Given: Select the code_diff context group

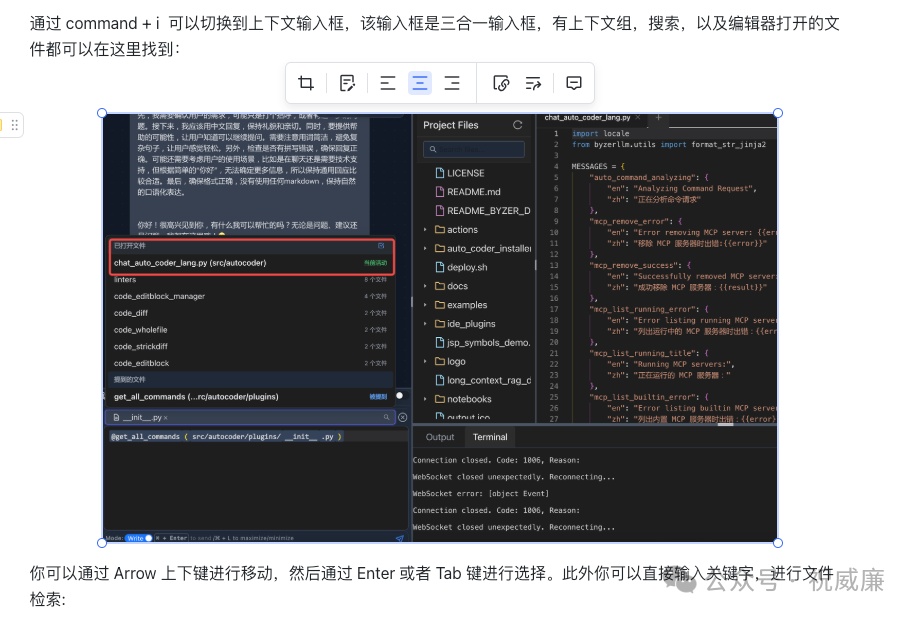Looking at the screenshot, I should click(x=251, y=313).
